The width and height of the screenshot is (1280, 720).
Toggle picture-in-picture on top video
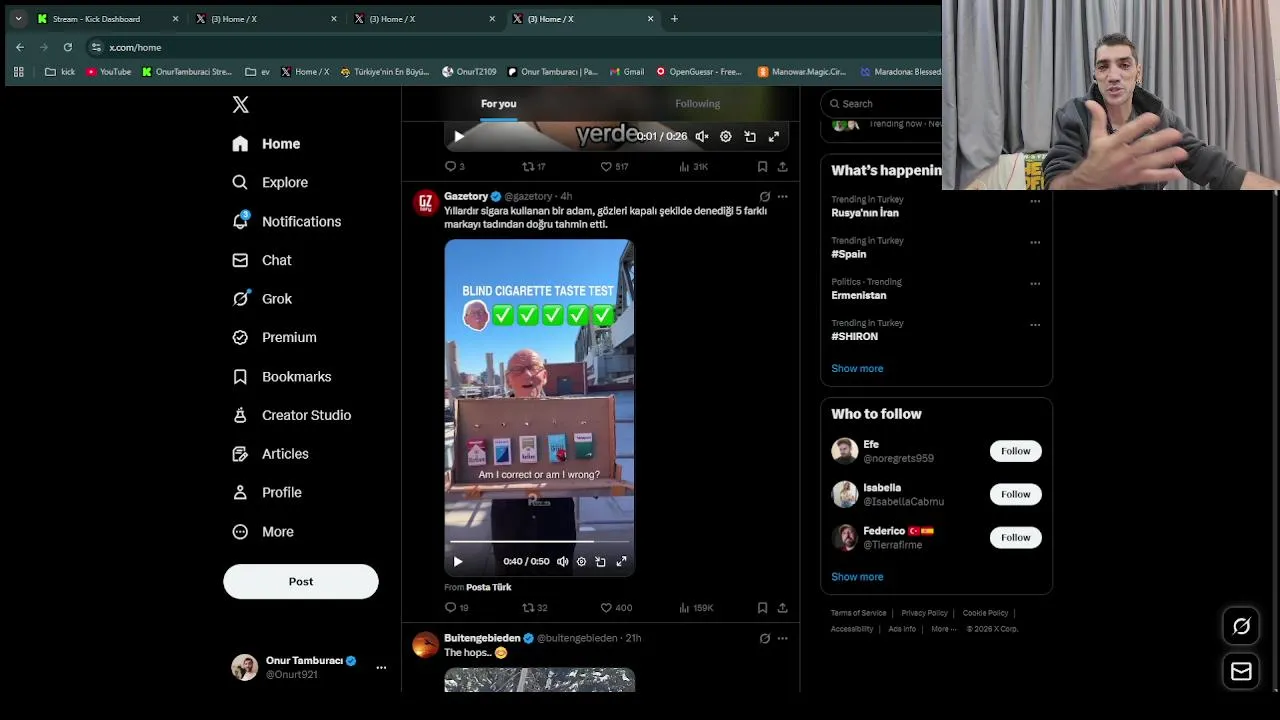tap(750, 137)
